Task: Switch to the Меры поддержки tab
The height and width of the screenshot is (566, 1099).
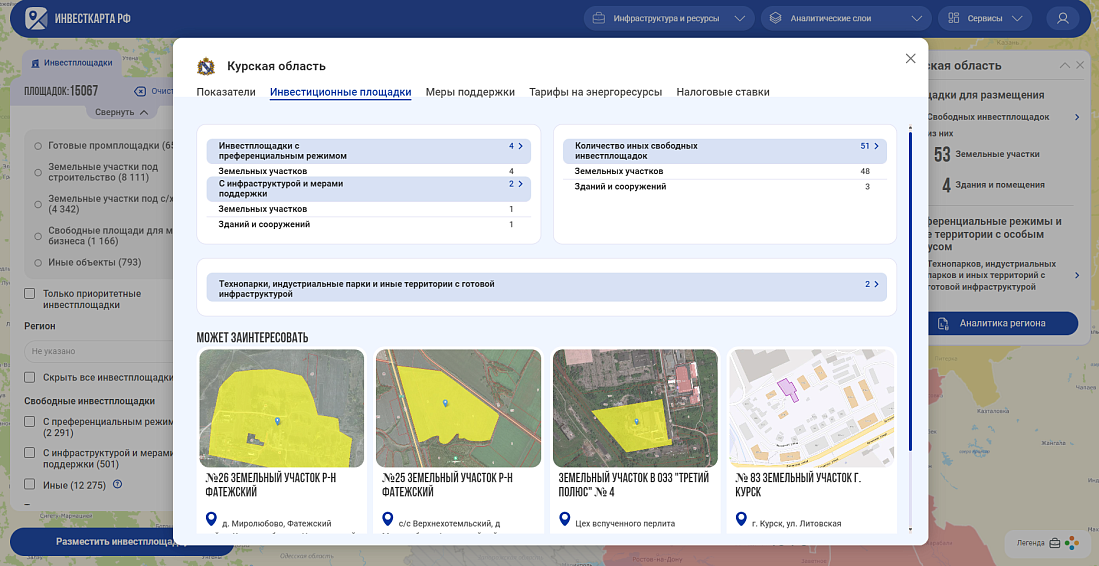Action: 470,92
